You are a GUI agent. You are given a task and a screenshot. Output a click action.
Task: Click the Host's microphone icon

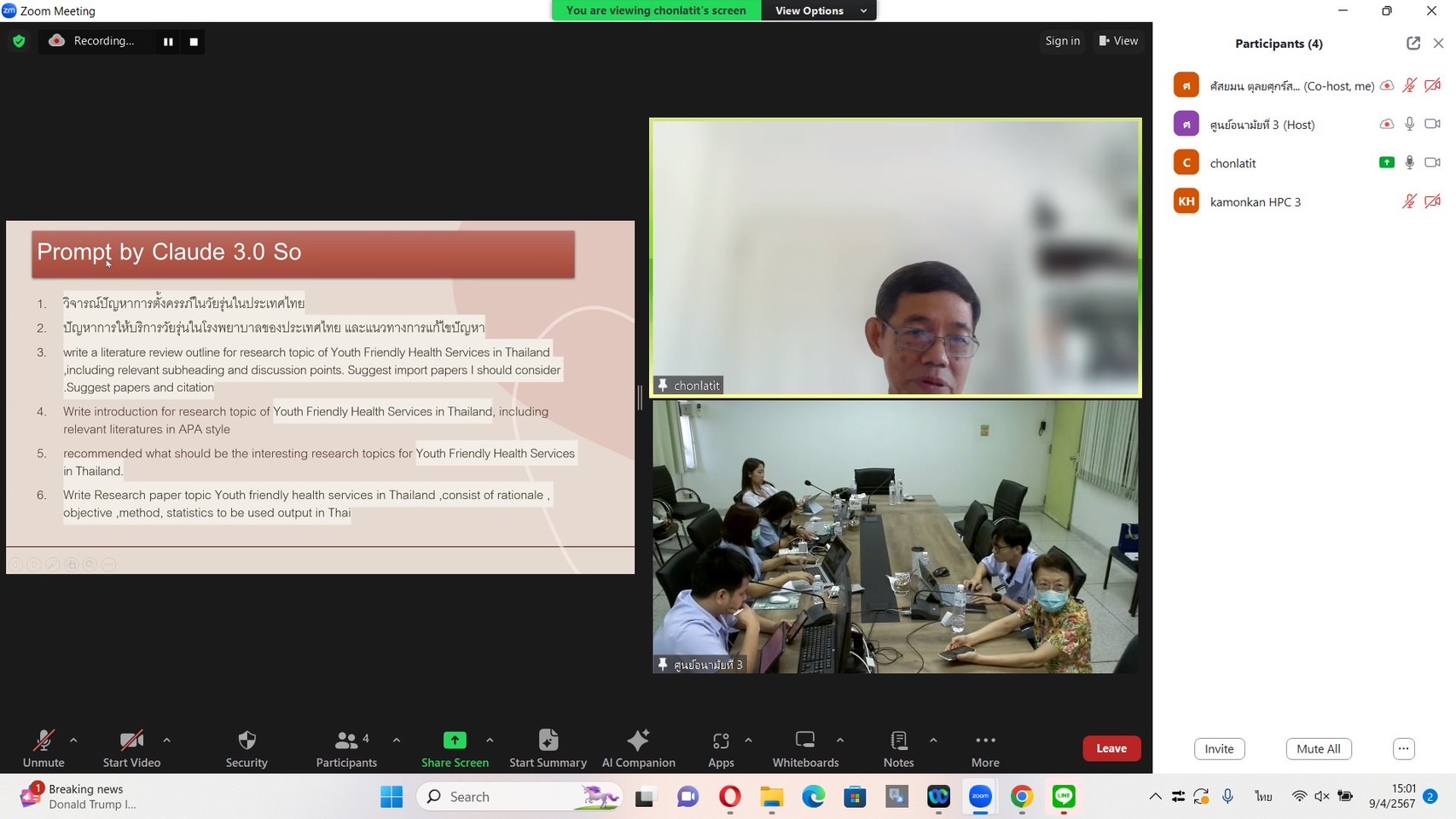coord(1409,125)
